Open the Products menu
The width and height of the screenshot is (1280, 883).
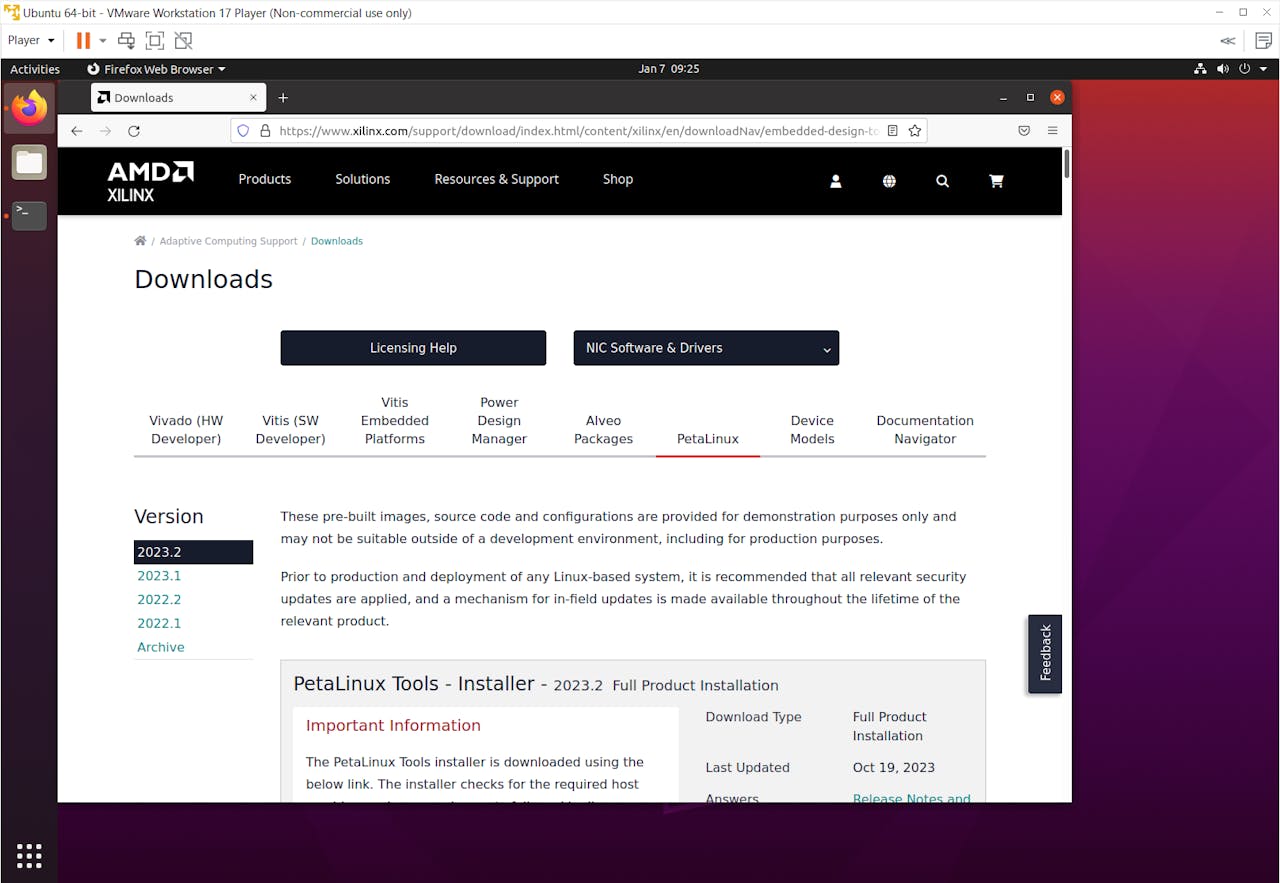265,179
